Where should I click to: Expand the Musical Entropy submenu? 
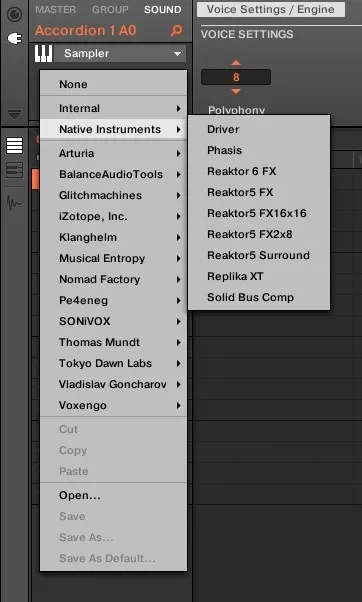[114, 258]
